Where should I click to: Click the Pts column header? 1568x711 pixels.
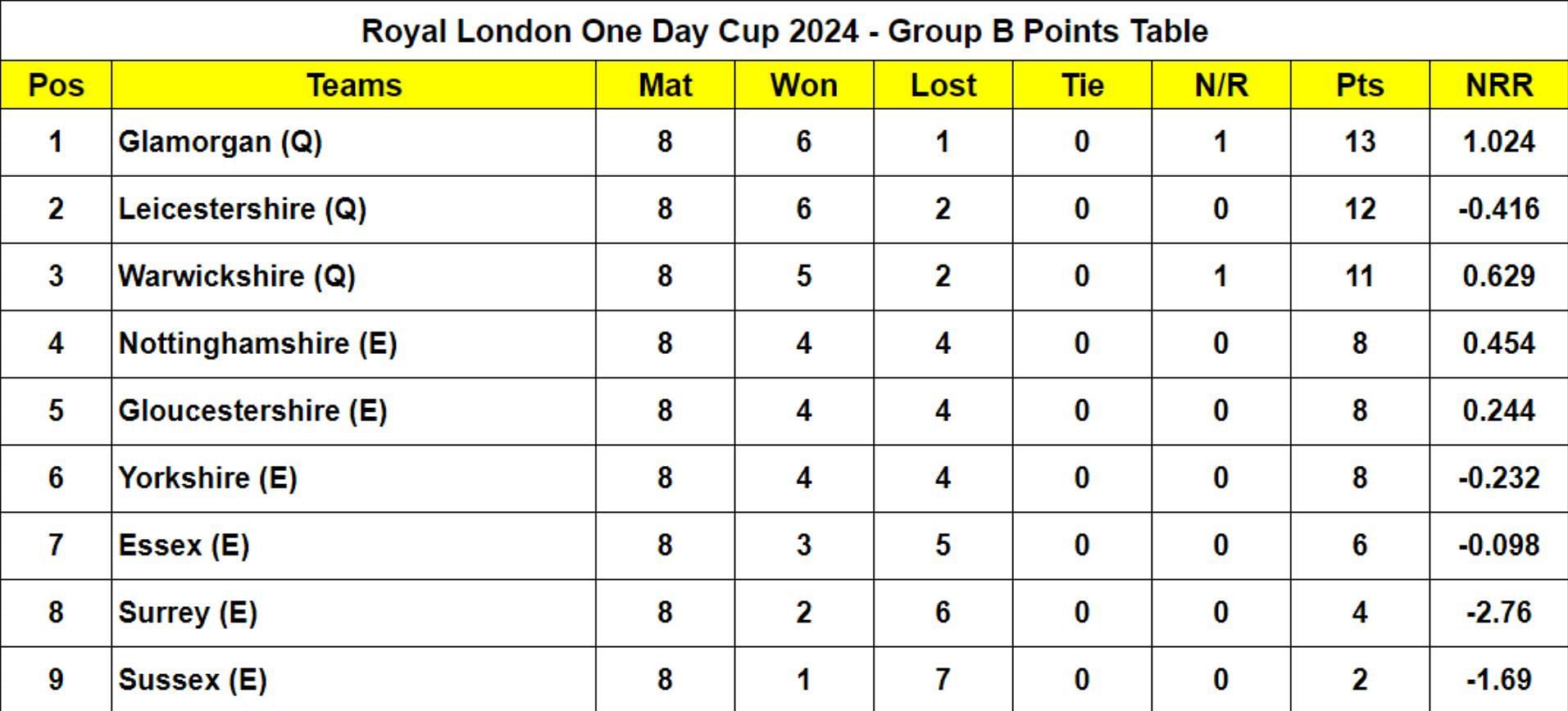pyautogui.click(x=1360, y=85)
